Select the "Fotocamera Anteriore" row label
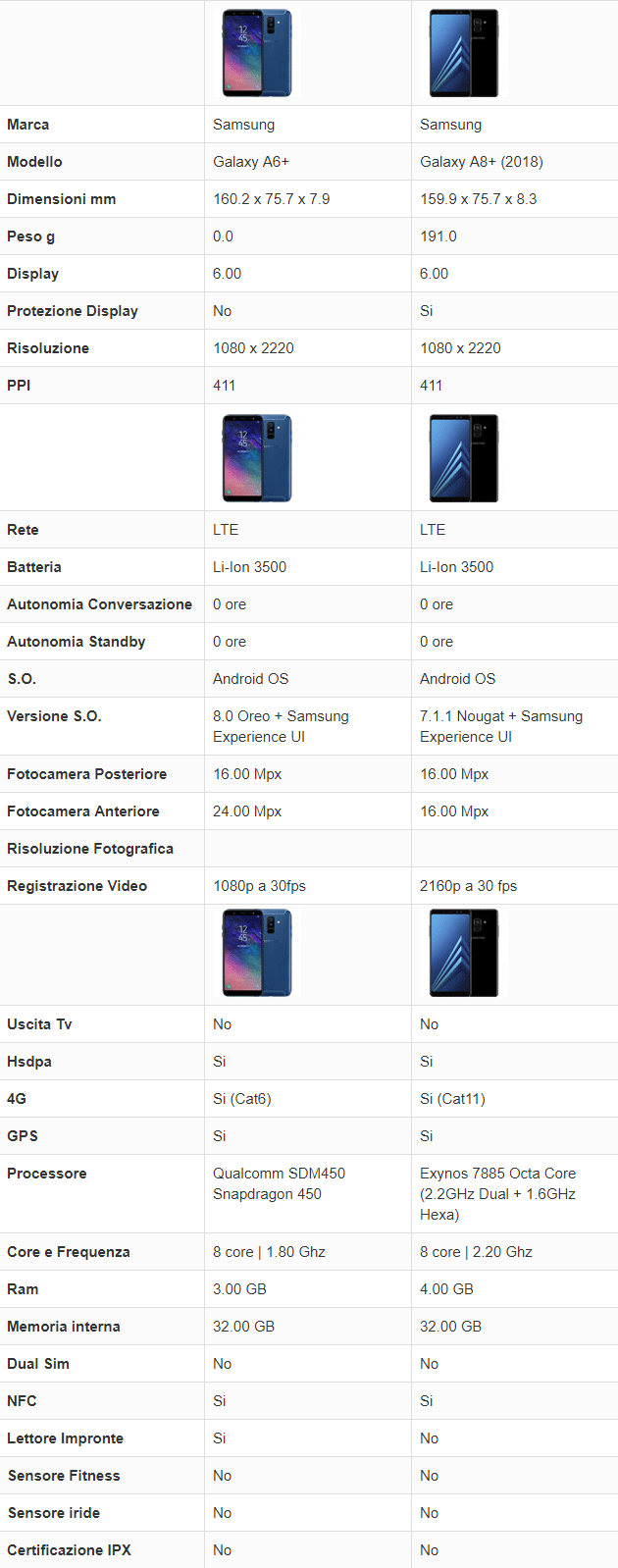The image size is (618, 1568). pos(83,811)
